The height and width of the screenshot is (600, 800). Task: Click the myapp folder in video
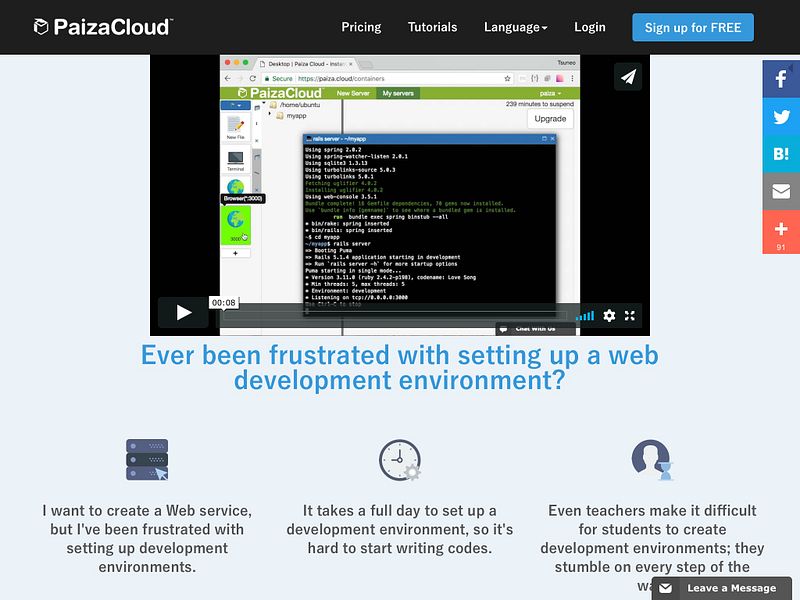[x=291, y=116]
